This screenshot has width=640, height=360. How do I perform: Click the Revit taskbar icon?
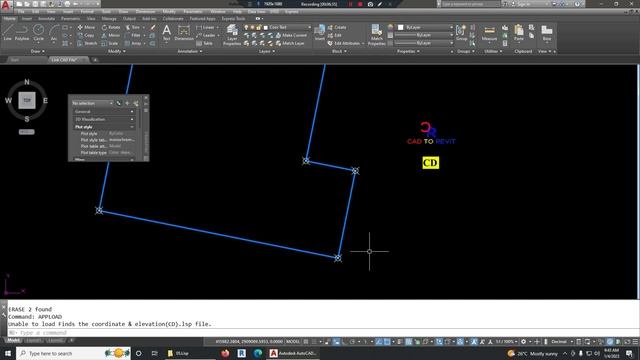tap(242, 353)
